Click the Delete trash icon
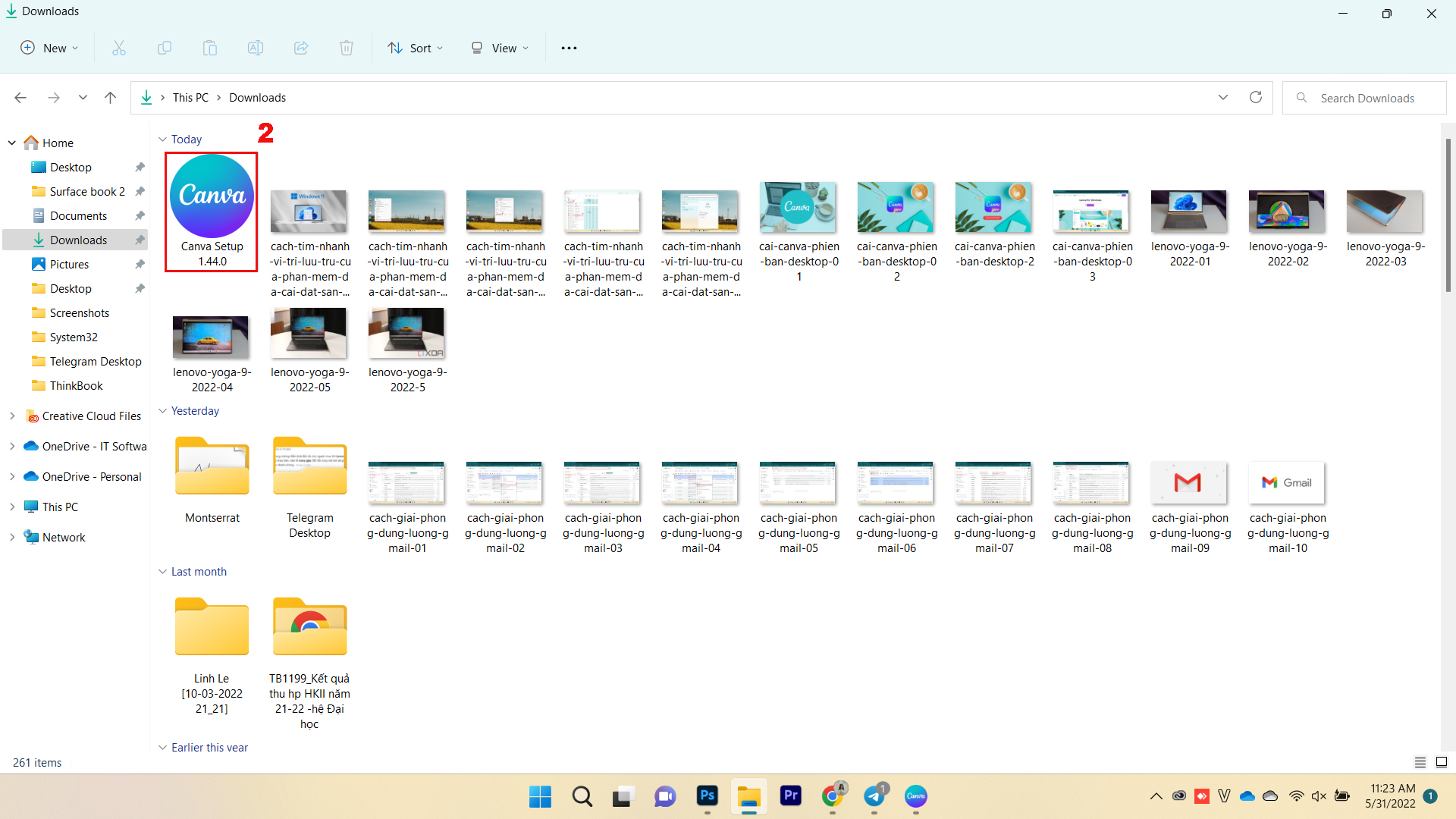1456x819 pixels. pyautogui.click(x=347, y=48)
